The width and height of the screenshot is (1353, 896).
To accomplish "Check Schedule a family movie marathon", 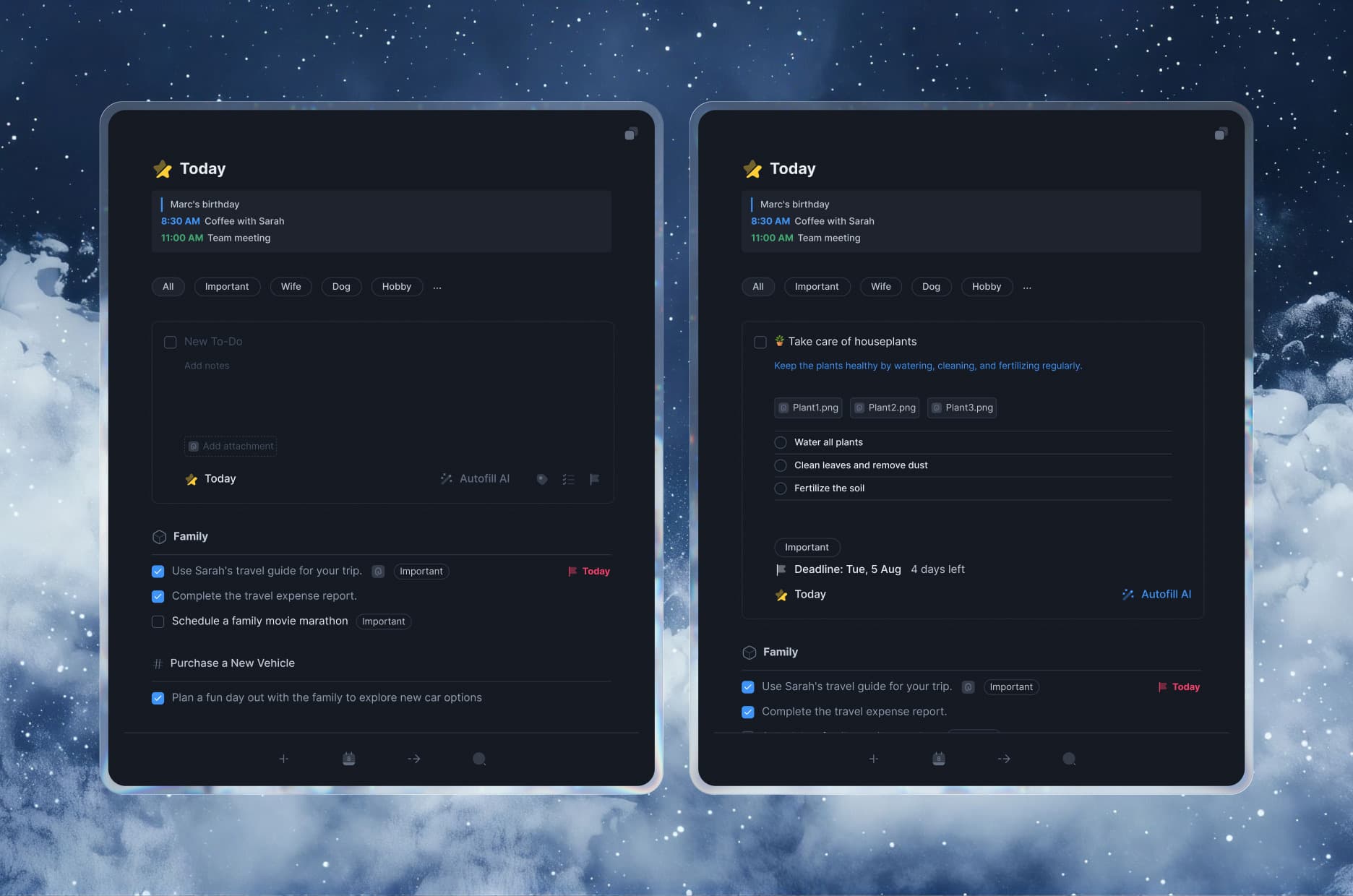I will click(158, 621).
